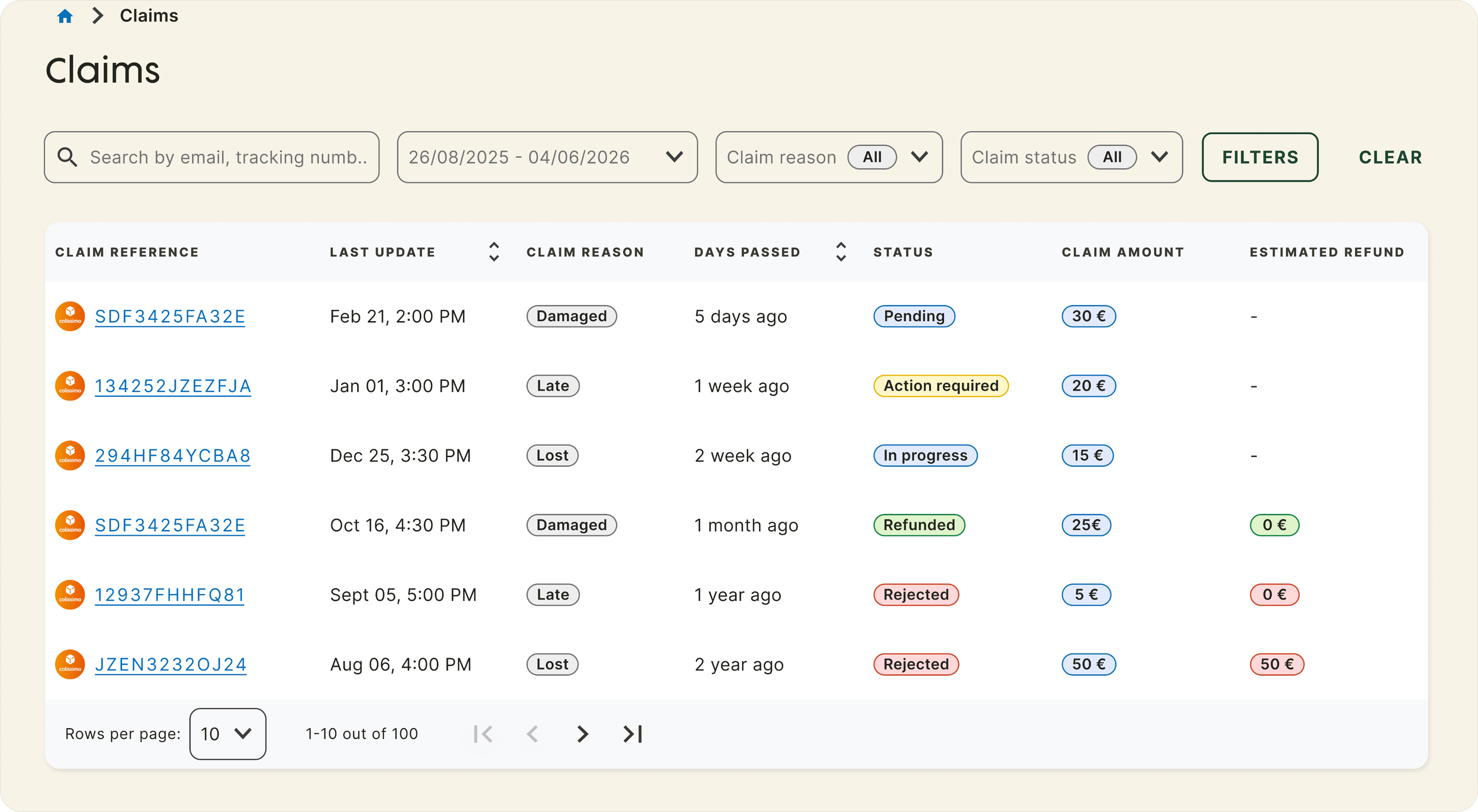Viewport: 1478px width, 812px height.
Task: Click the Action required status badge
Action: pos(941,386)
